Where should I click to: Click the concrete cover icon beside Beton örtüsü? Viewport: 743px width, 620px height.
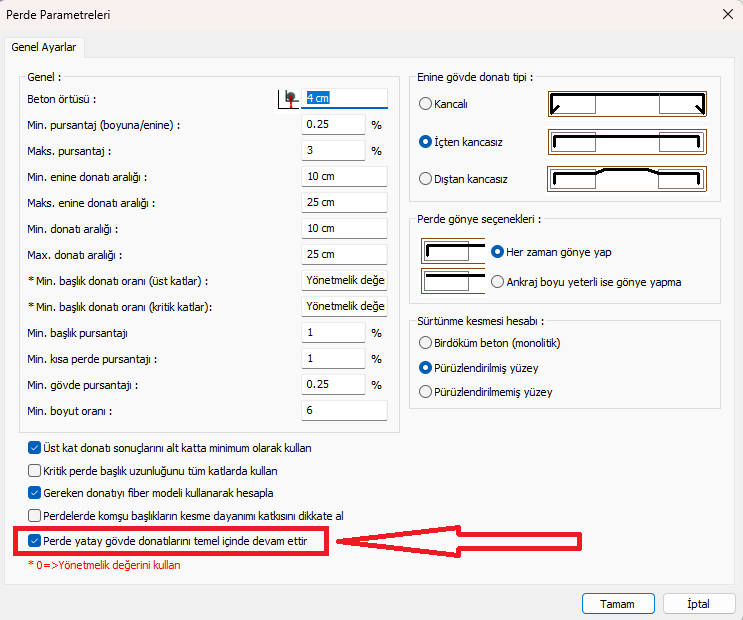[x=289, y=98]
